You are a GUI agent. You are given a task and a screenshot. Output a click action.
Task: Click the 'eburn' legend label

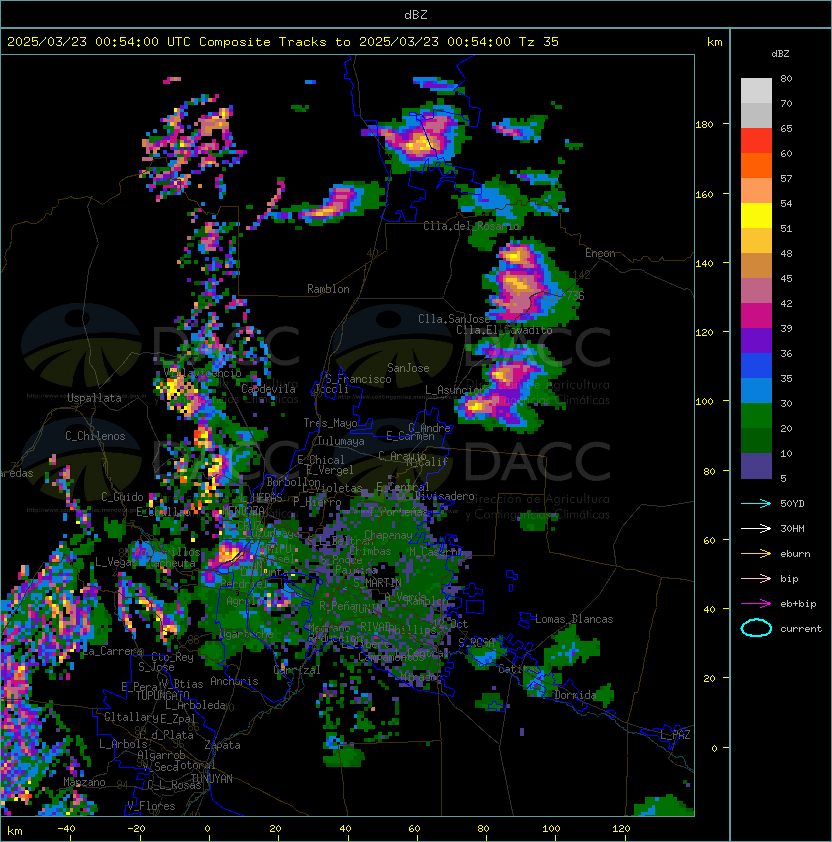point(795,554)
